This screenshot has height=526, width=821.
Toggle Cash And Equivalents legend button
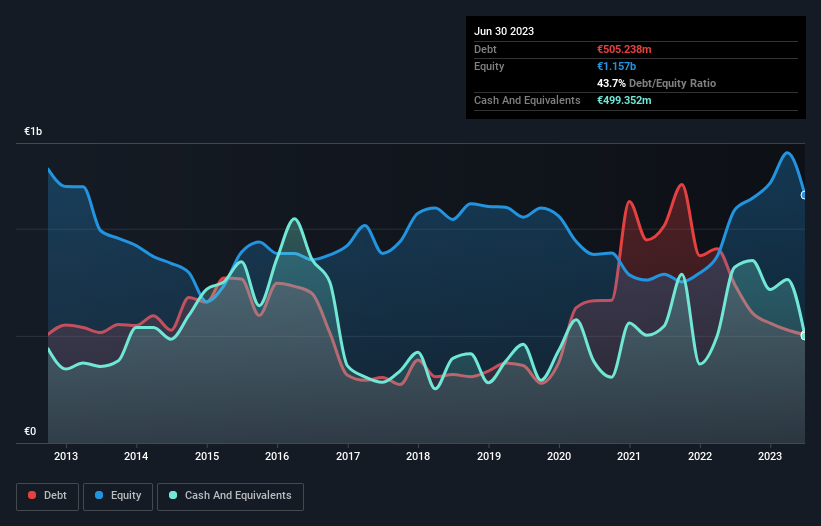pyautogui.click(x=230, y=496)
